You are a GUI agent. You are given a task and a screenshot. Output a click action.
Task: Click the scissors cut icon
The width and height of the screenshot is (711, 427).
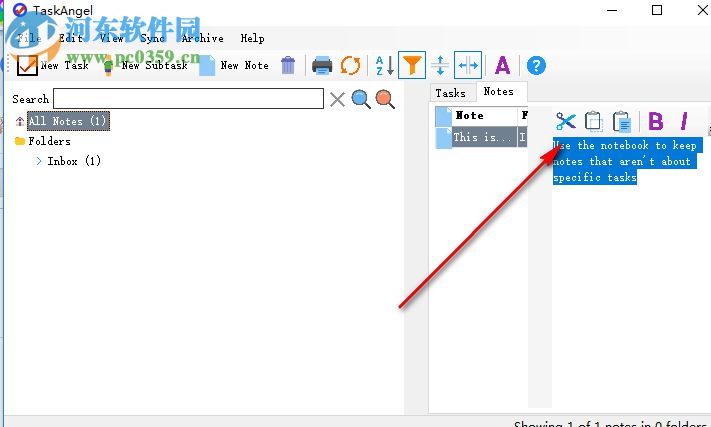coord(566,121)
